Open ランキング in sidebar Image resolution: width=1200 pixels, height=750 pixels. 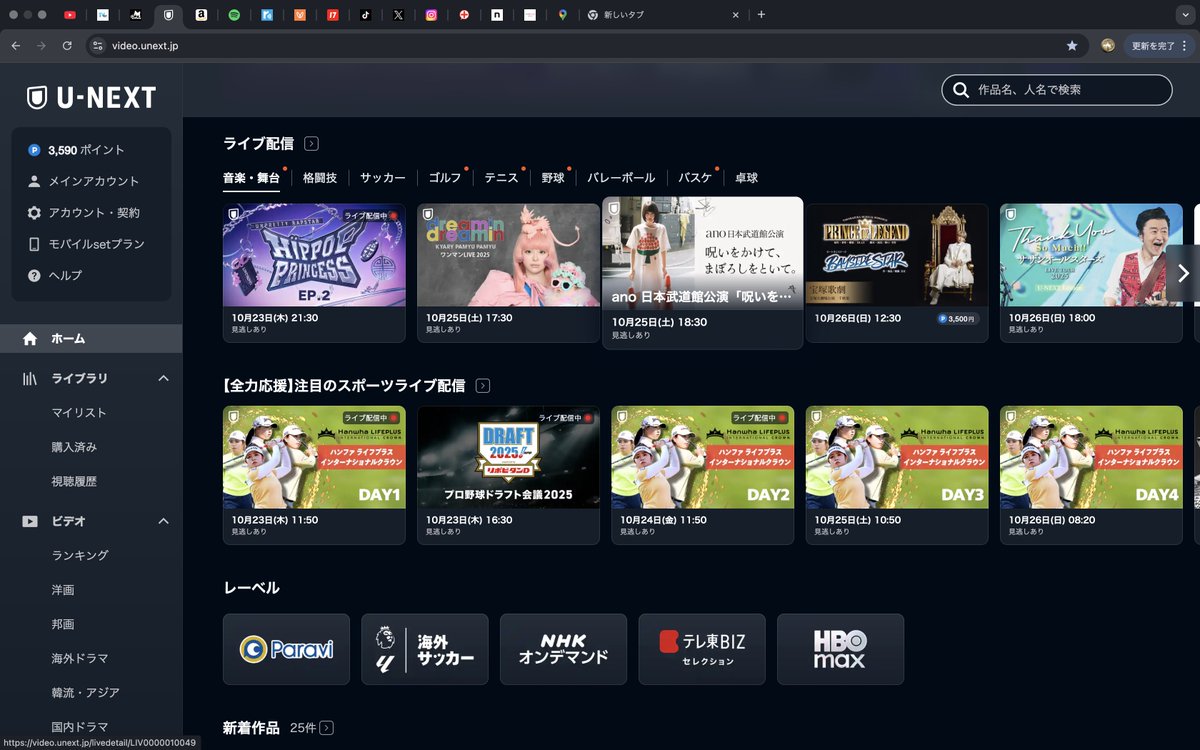pyautogui.click(x=80, y=555)
